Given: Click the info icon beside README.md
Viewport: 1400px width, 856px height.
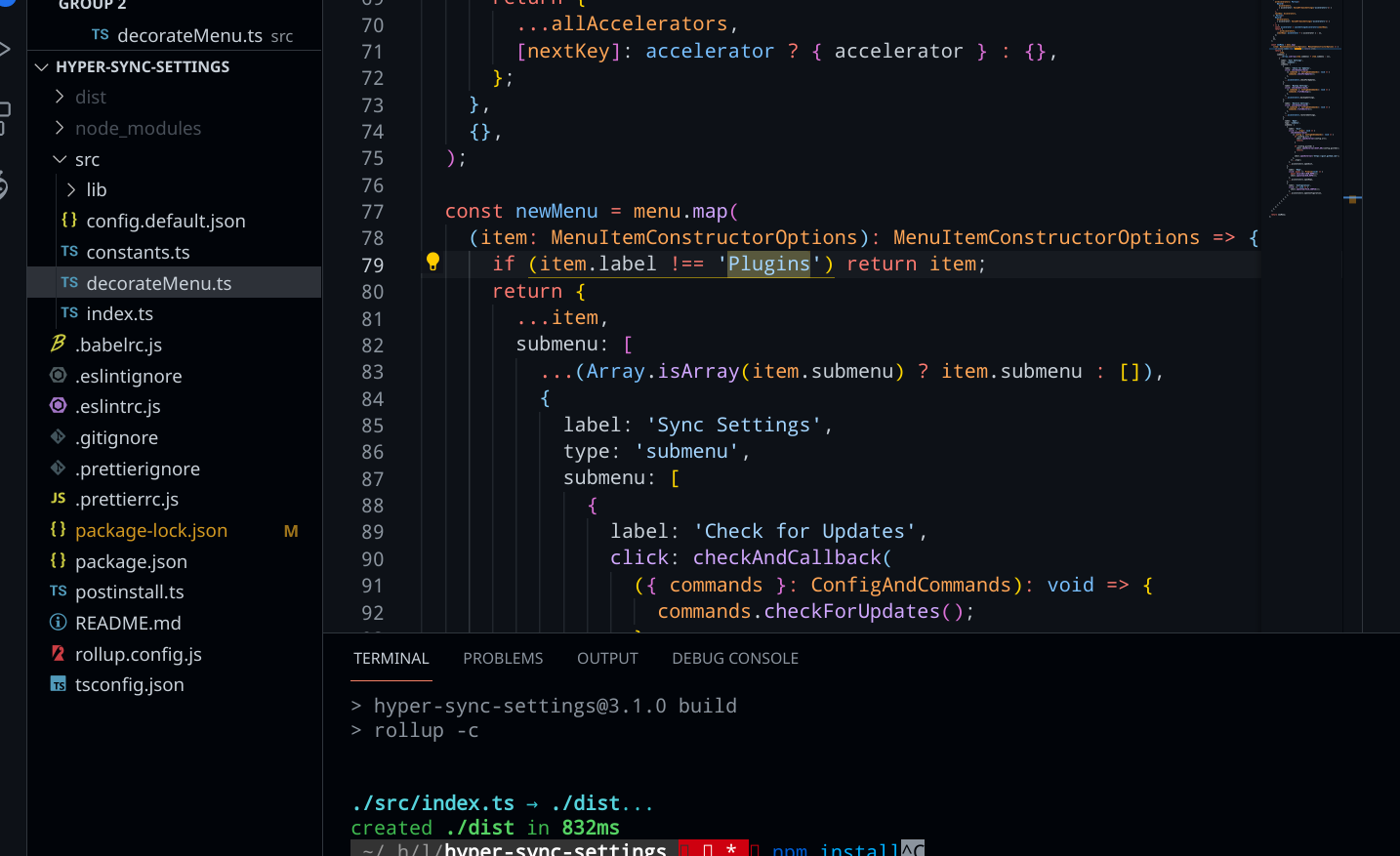Looking at the screenshot, I should pyautogui.click(x=57, y=623).
